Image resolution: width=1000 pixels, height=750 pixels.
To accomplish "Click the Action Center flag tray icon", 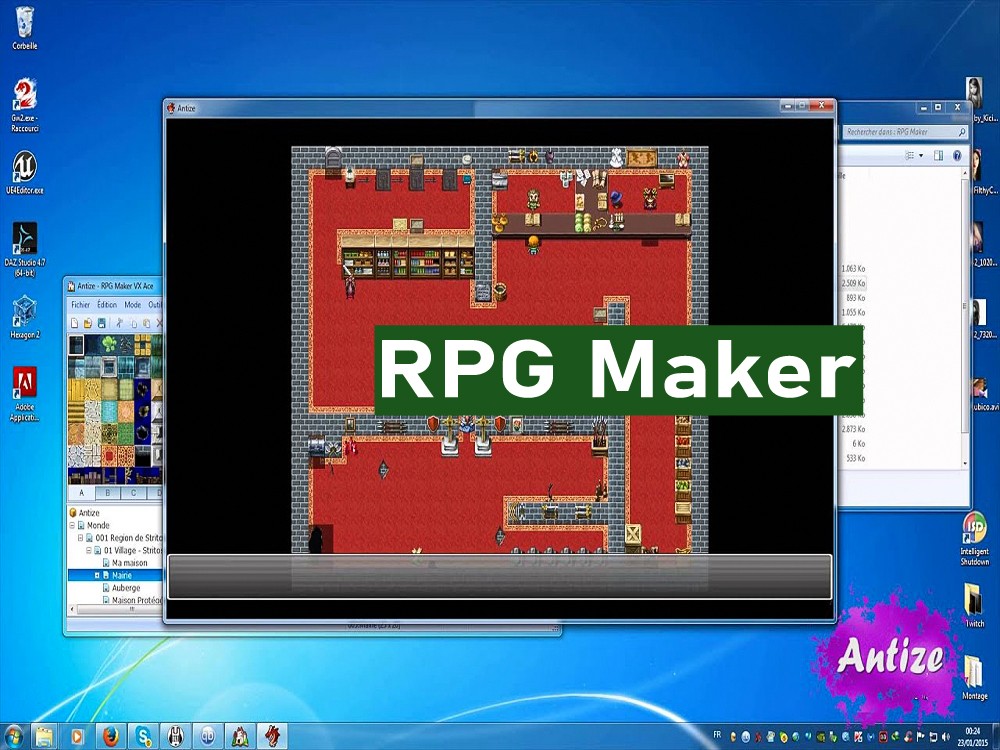I will [x=921, y=737].
